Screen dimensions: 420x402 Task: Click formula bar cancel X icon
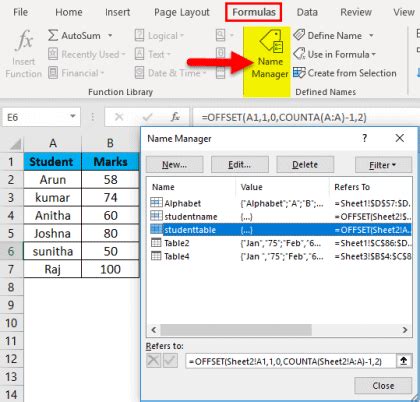tap(119, 117)
